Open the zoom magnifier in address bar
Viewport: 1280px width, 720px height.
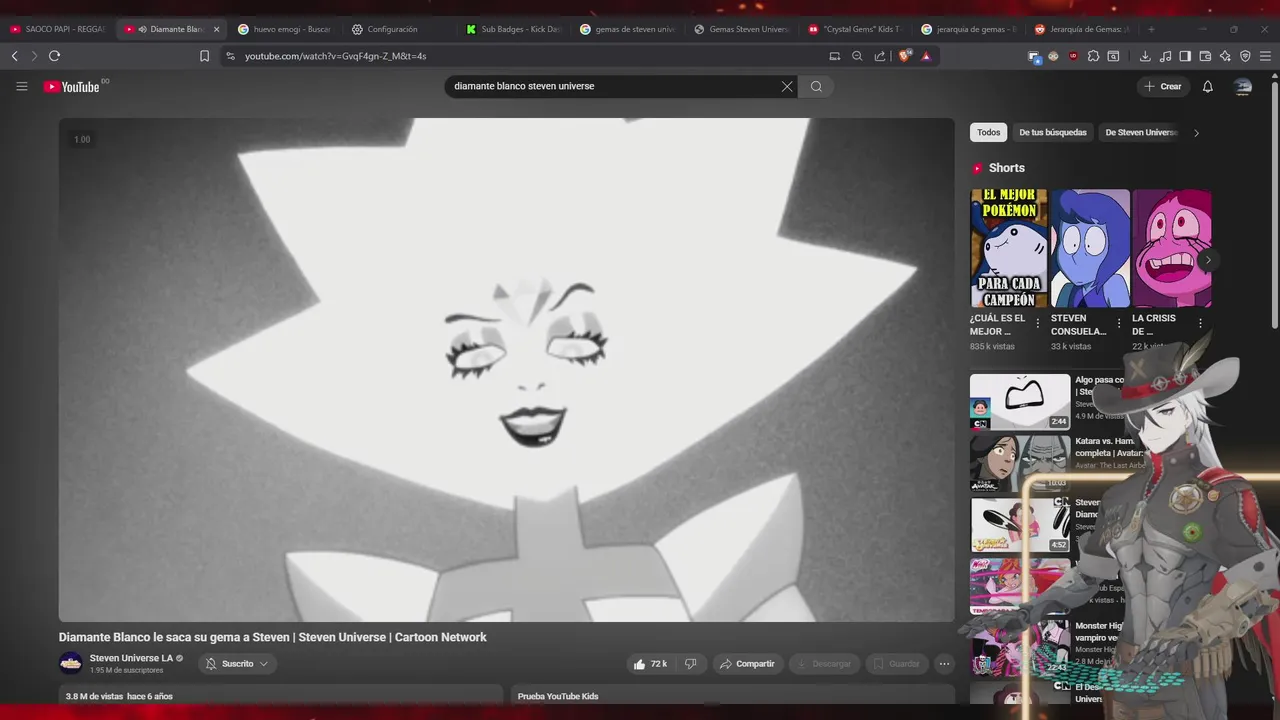(857, 56)
